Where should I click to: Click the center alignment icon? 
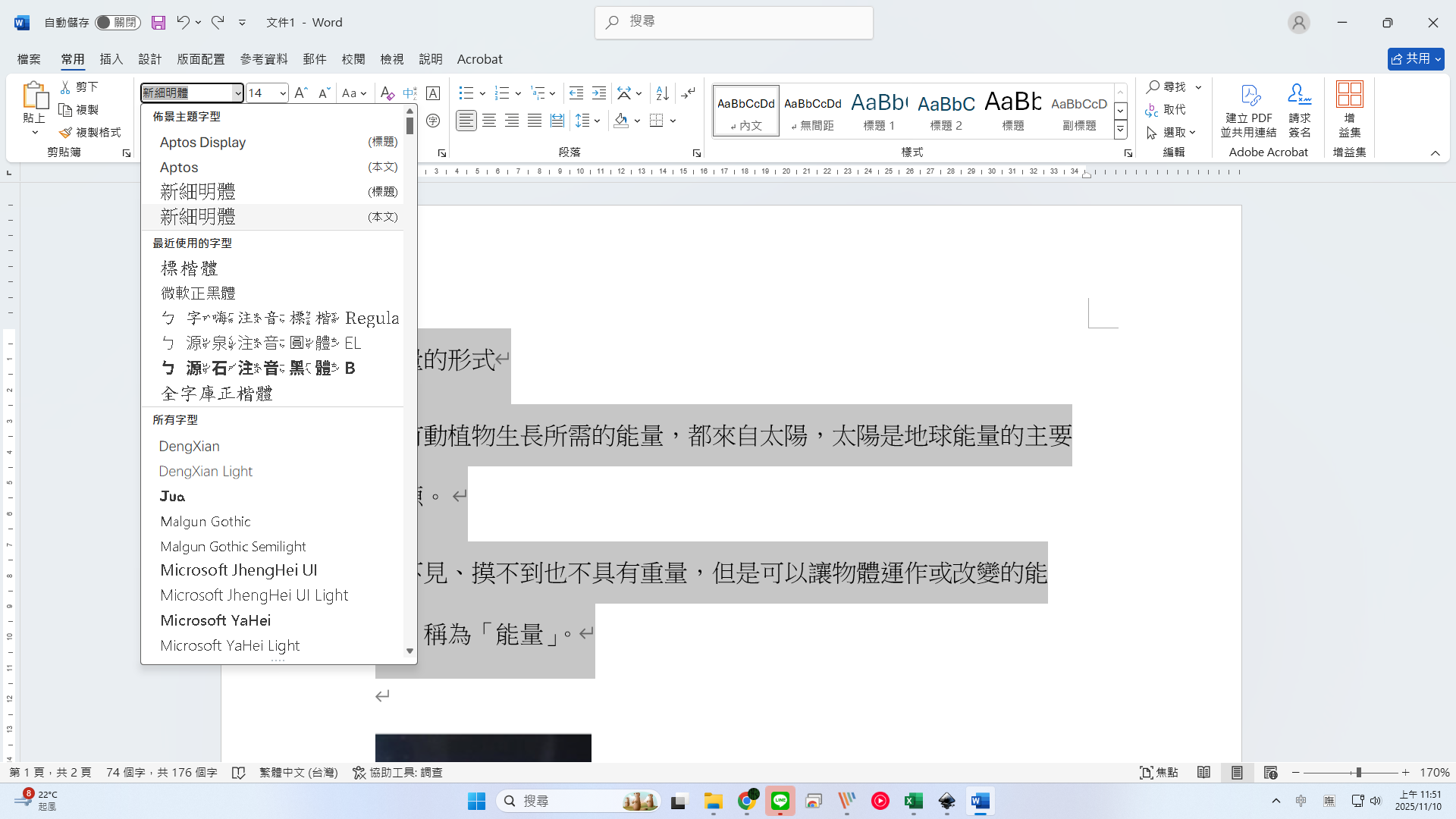[x=489, y=121]
